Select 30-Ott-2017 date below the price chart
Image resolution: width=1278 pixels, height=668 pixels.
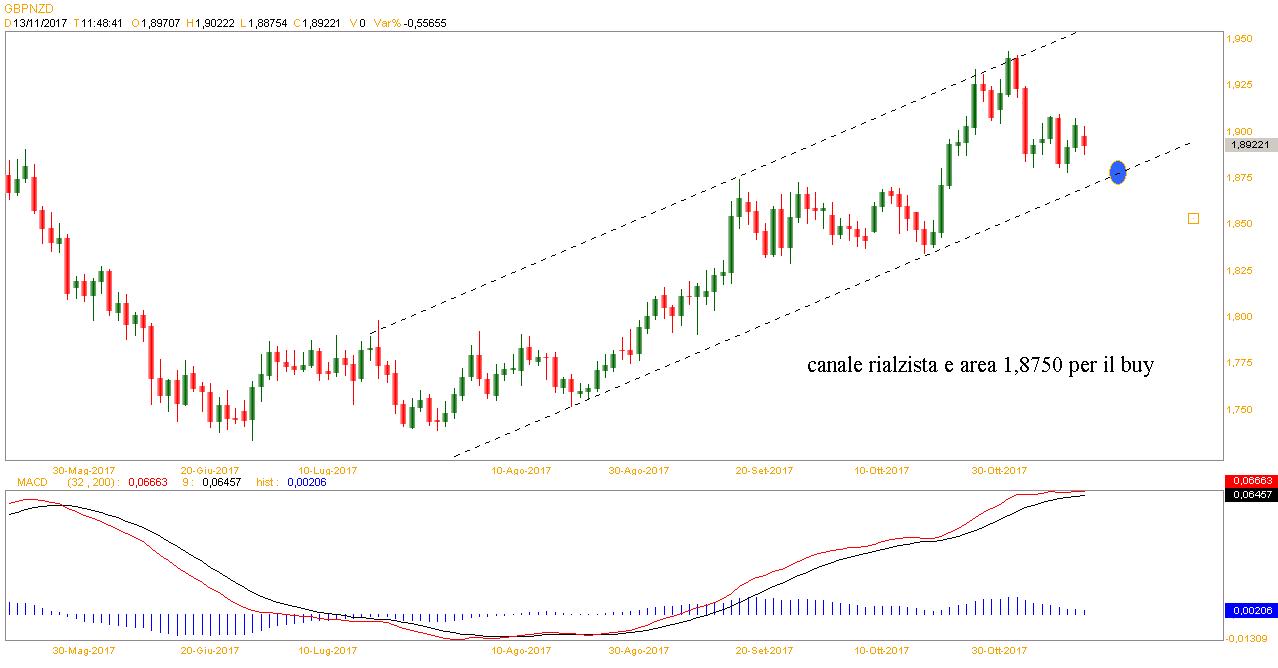(x=1000, y=469)
